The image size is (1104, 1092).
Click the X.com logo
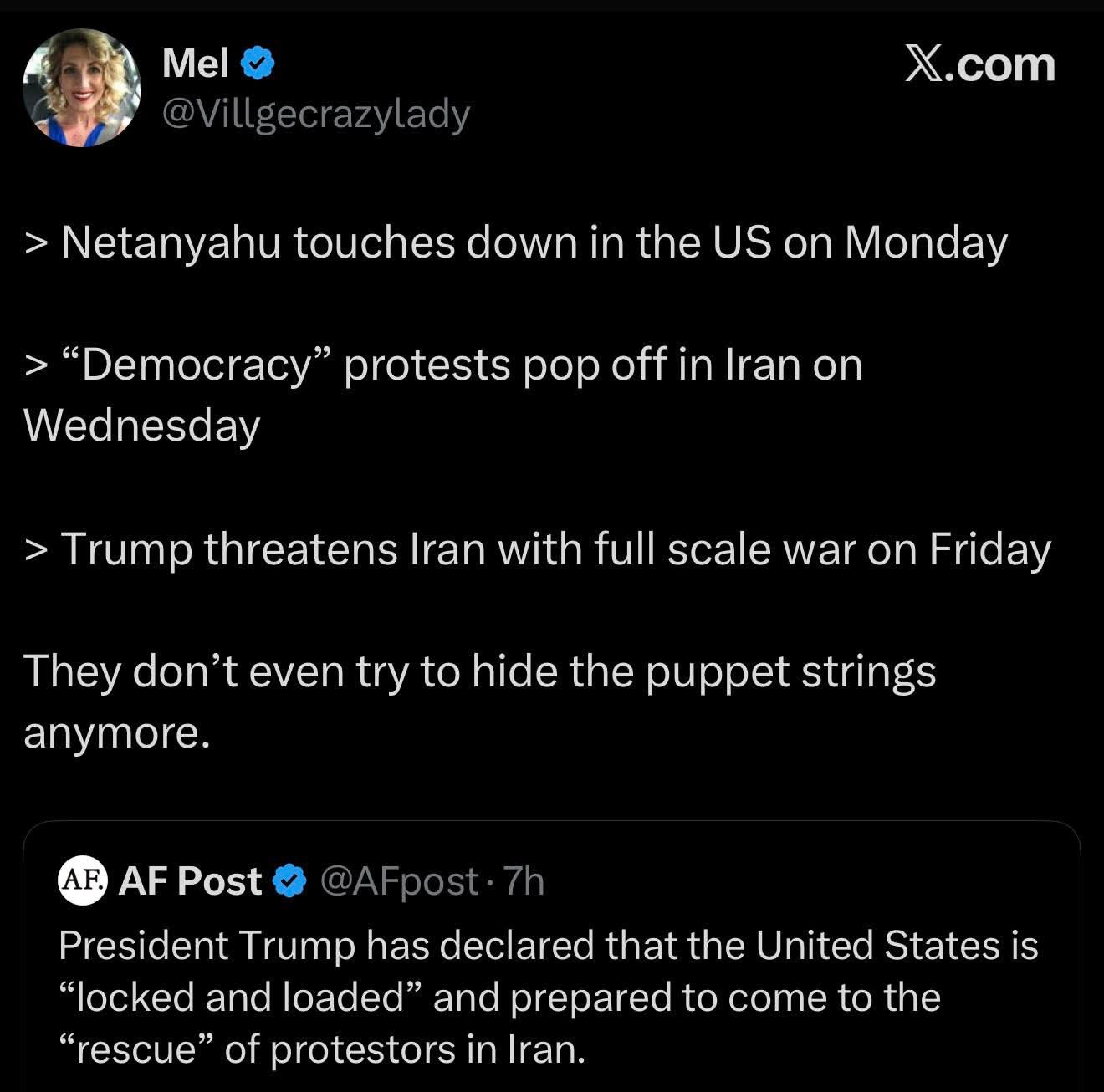tap(979, 65)
